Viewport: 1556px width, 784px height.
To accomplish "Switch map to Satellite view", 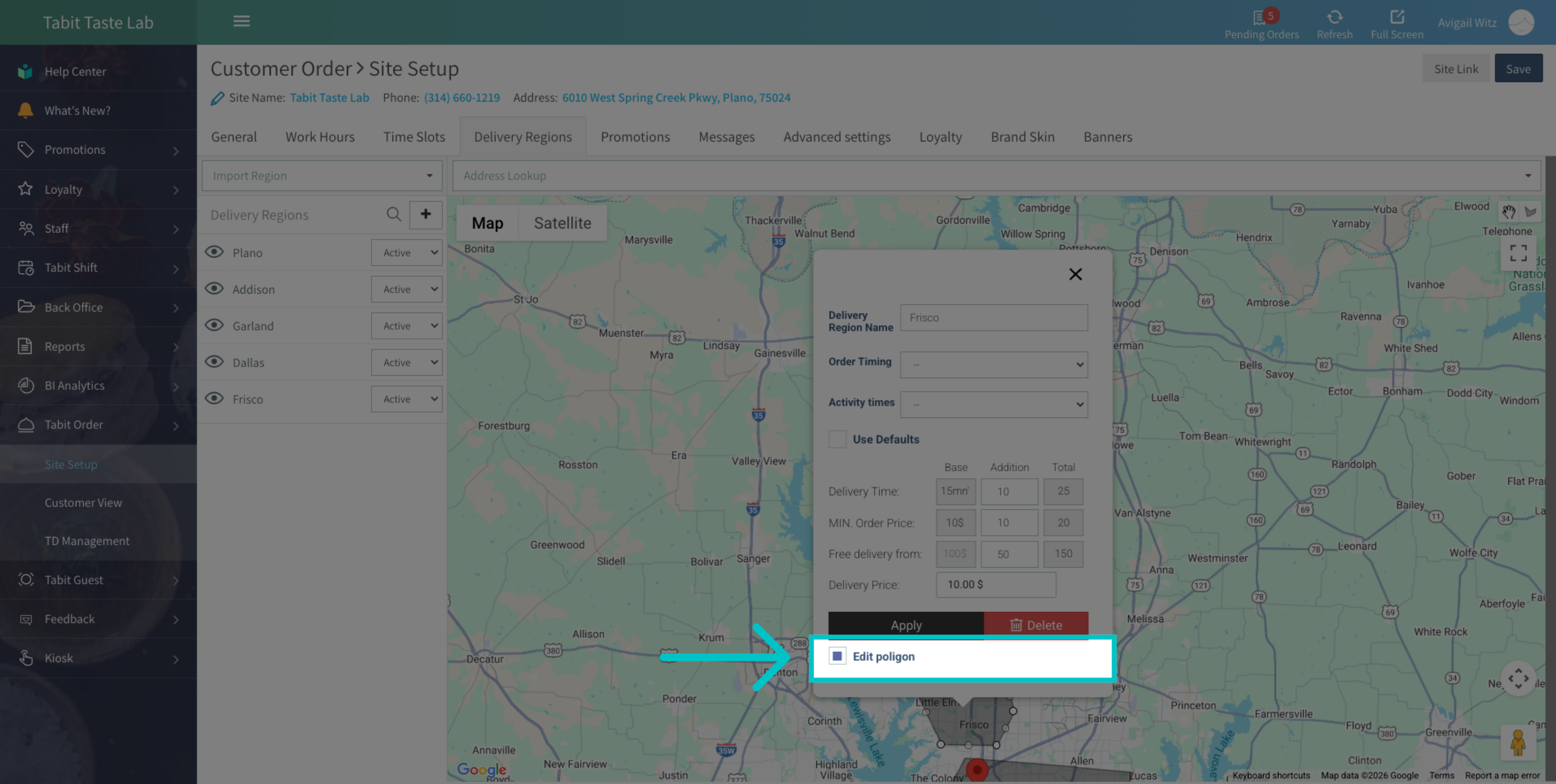I will (x=563, y=223).
